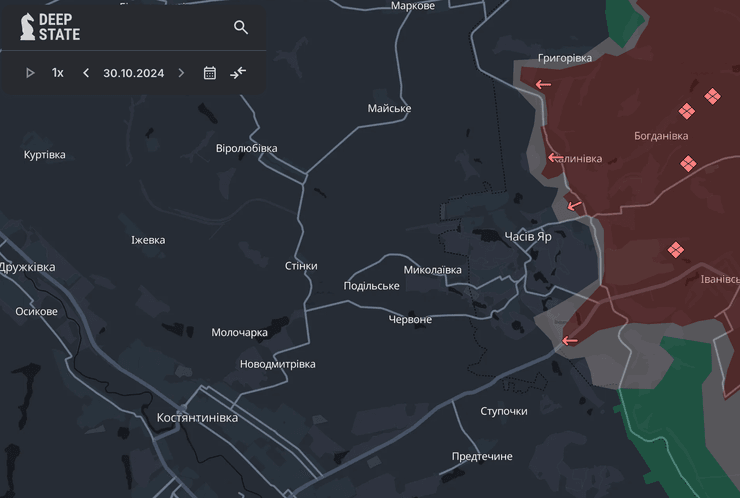The width and height of the screenshot is (740, 498).
Task: Open the calendar date picker
Action: 210,73
